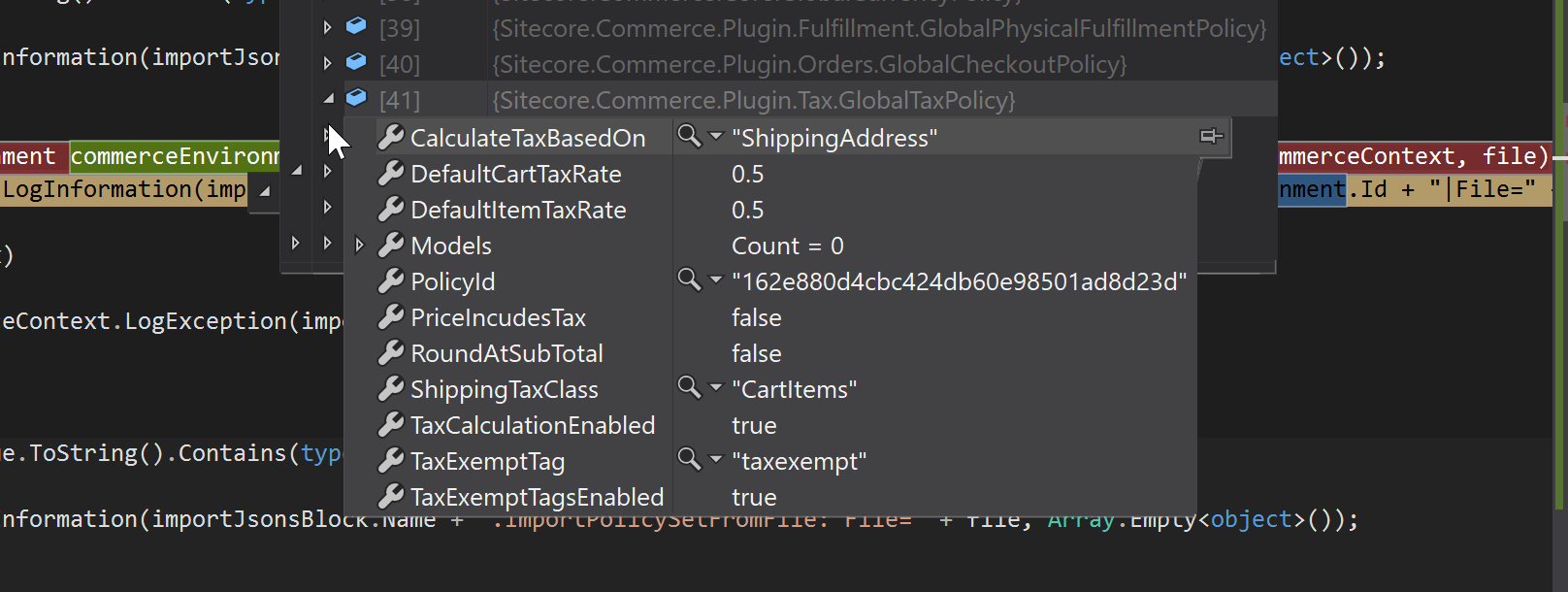Click the wrench icon beside DefaultItemTaxRate
This screenshot has width=1568, height=592.
tap(391, 210)
